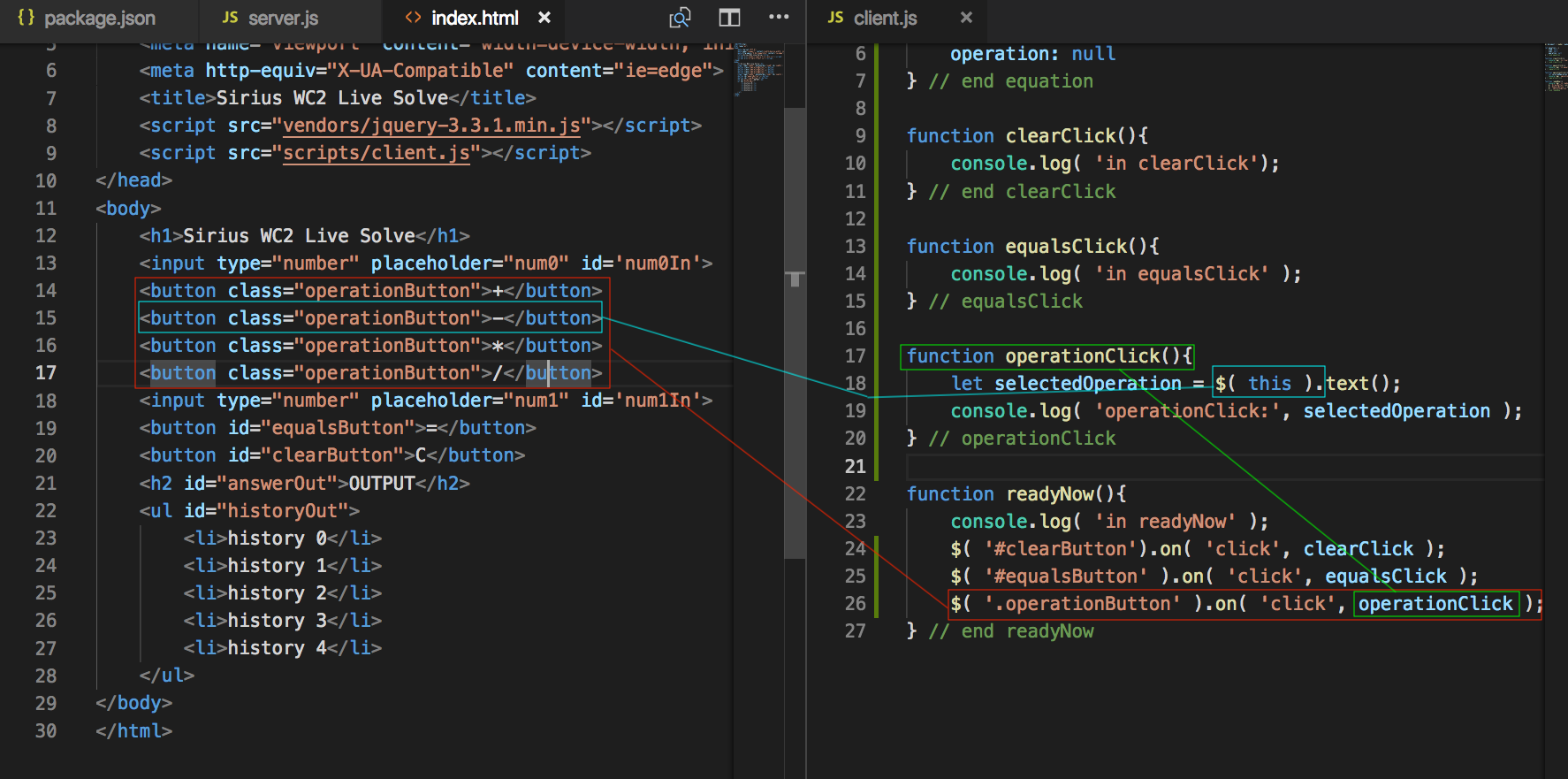Click the end readyNow comment
1568x779 pixels.
coord(1011,631)
